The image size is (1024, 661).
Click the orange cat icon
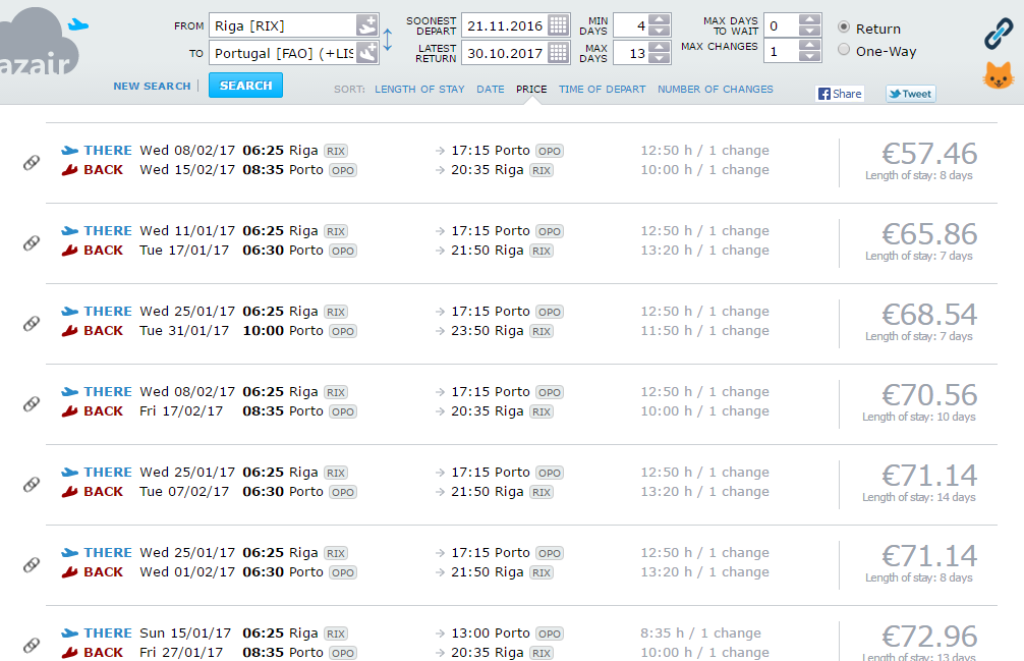998,76
